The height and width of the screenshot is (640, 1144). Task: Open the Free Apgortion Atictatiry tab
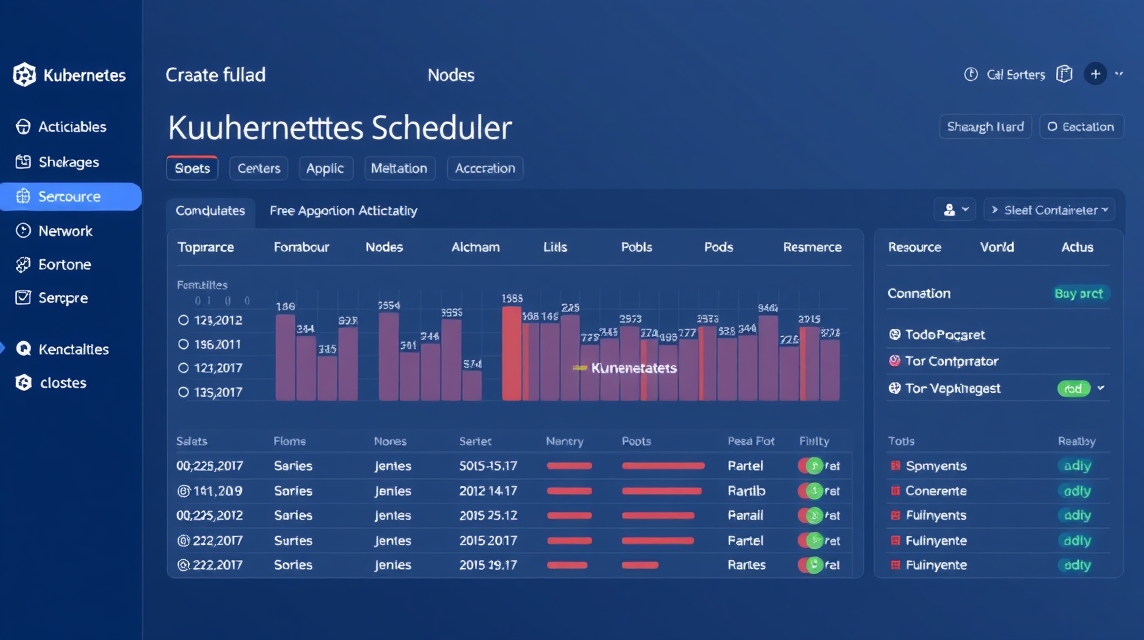tap(343, 211)
